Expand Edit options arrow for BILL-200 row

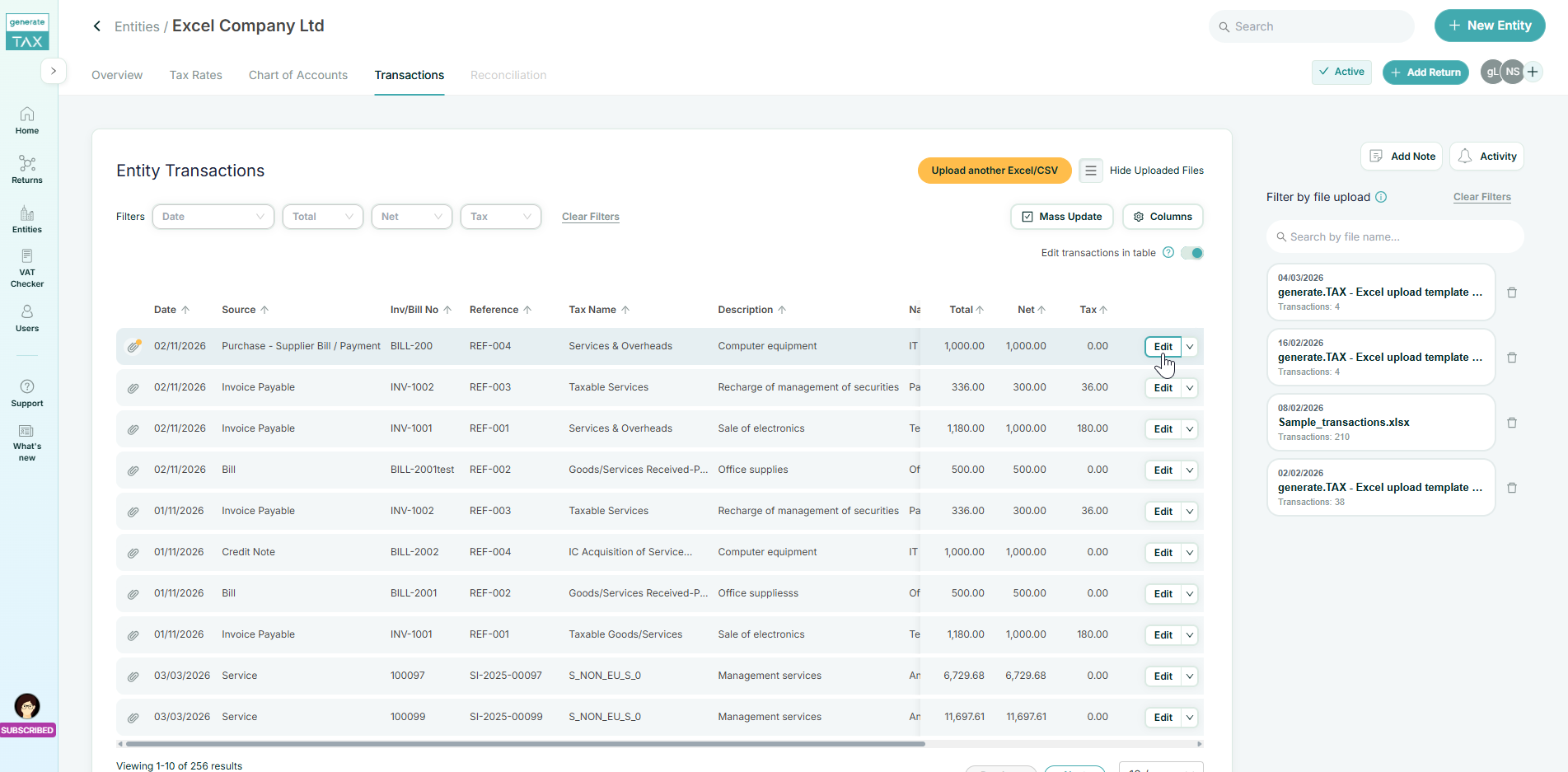(1190, 347)
